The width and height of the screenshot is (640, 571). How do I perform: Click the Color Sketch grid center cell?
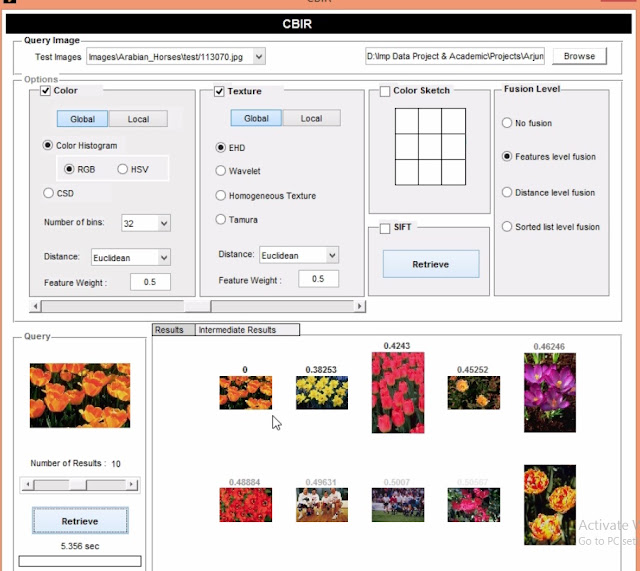click(430, 147)
